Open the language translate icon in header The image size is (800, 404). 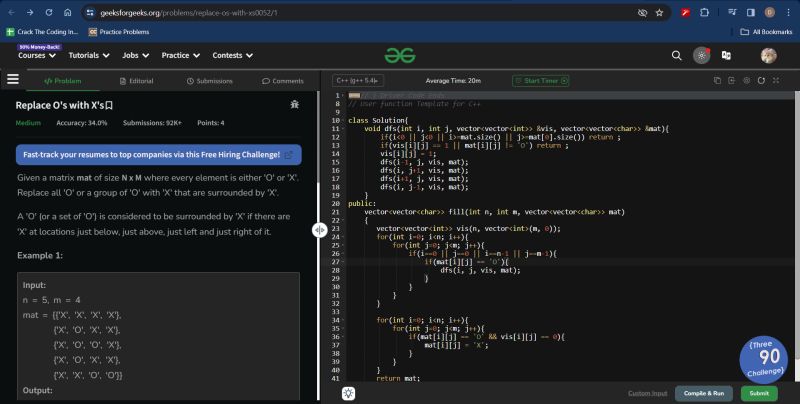726,55
